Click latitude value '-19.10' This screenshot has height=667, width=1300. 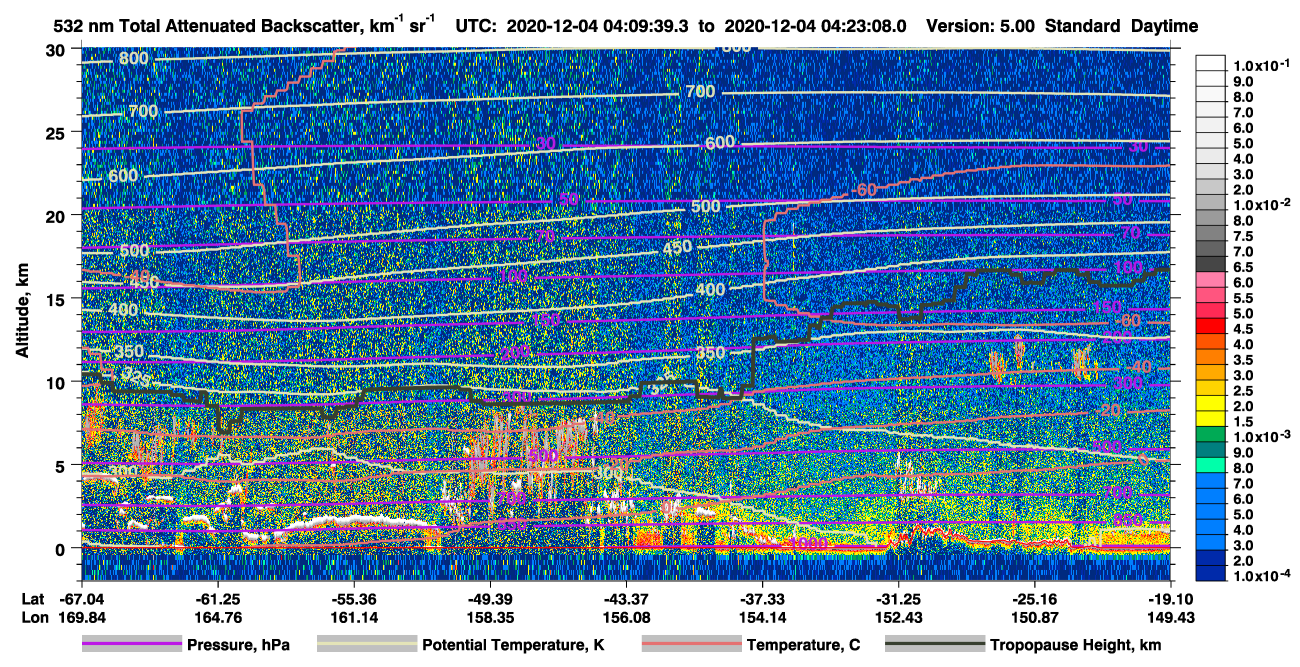point(1171,598)
